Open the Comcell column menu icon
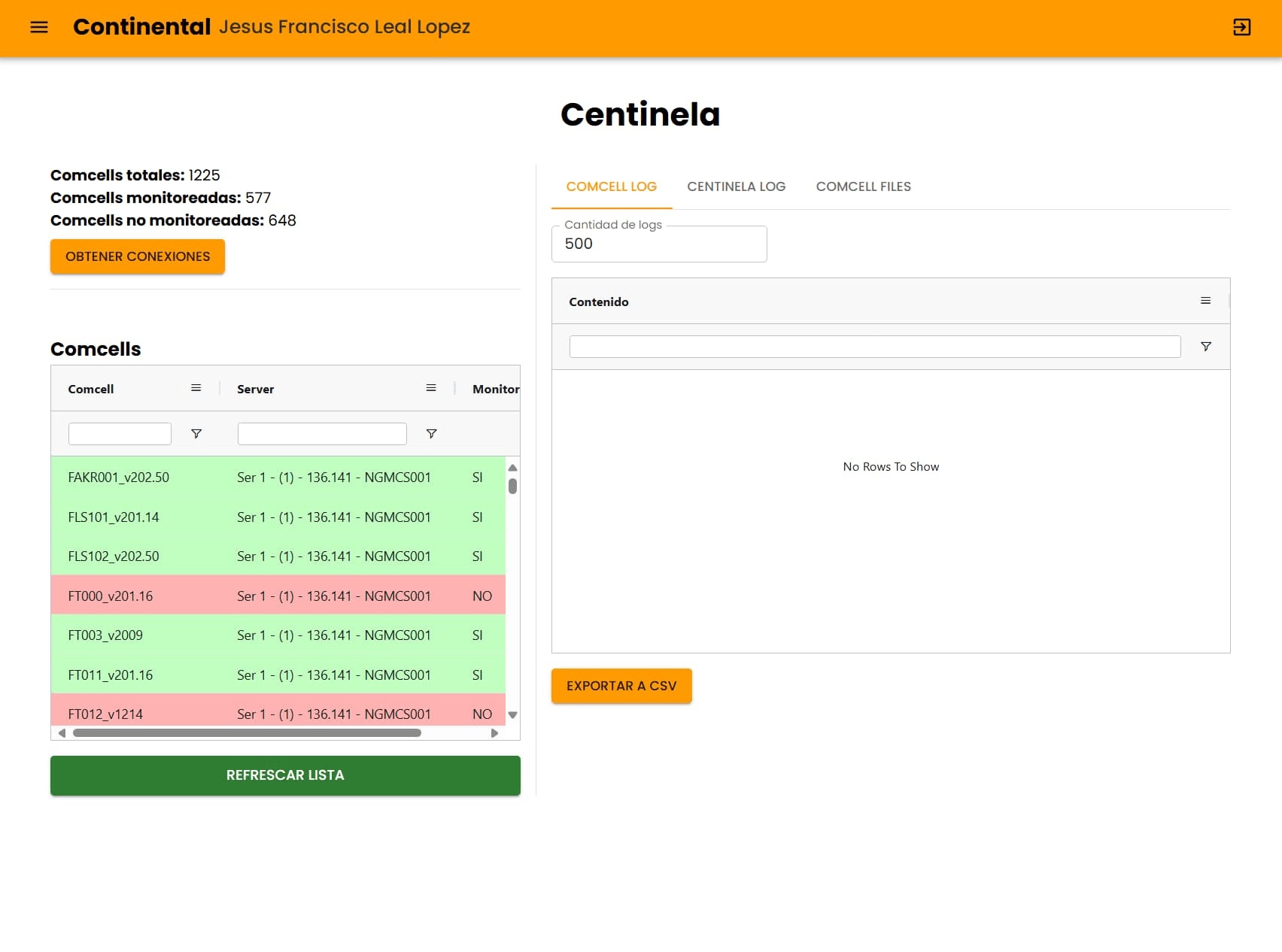This screenshot has width=1282, height=952. [x=196, y=388]
